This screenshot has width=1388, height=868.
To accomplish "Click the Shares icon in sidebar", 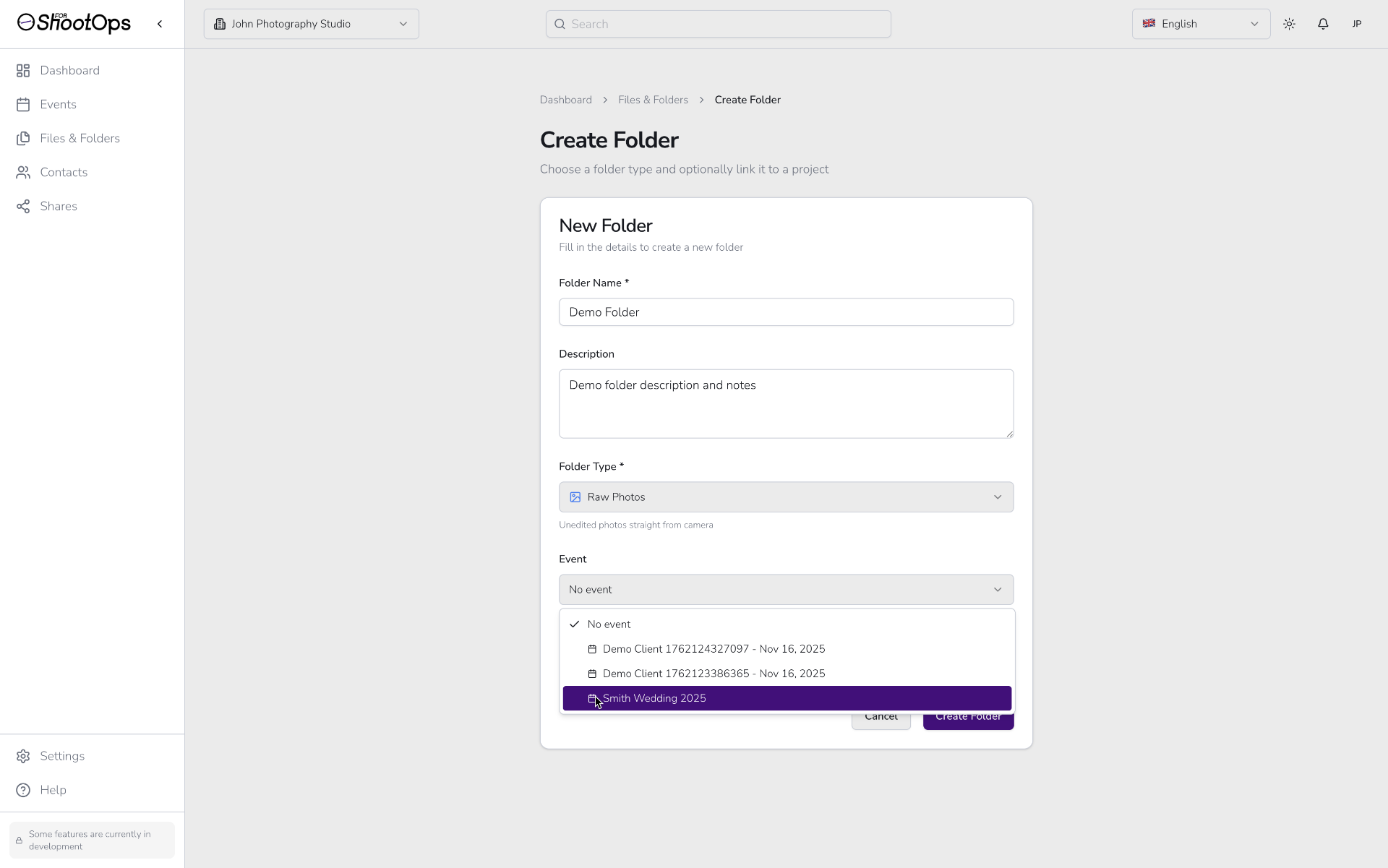I will [x=23, y=207].
